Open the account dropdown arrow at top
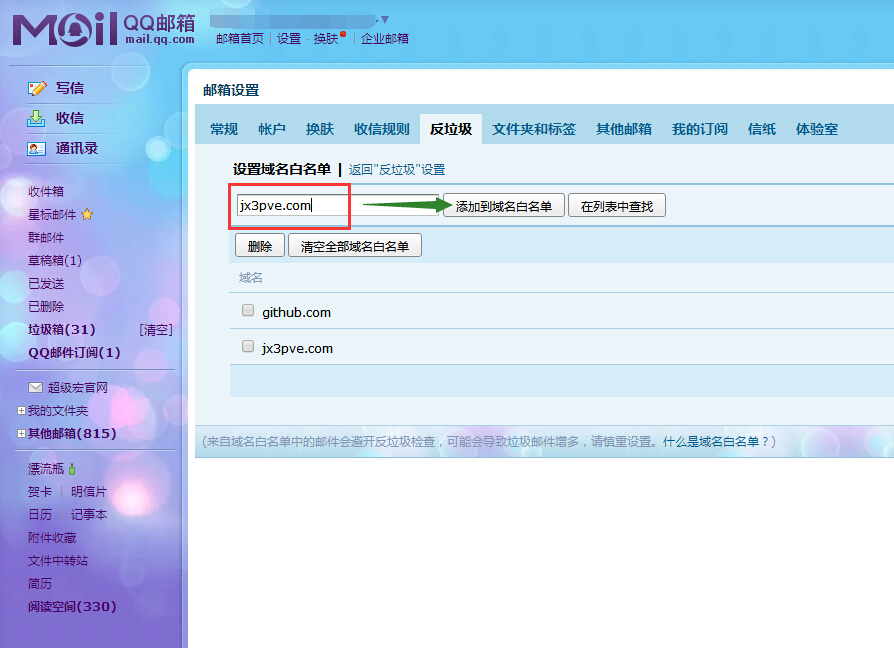Viewport: 894px width, 648px height. pos(385,20)
